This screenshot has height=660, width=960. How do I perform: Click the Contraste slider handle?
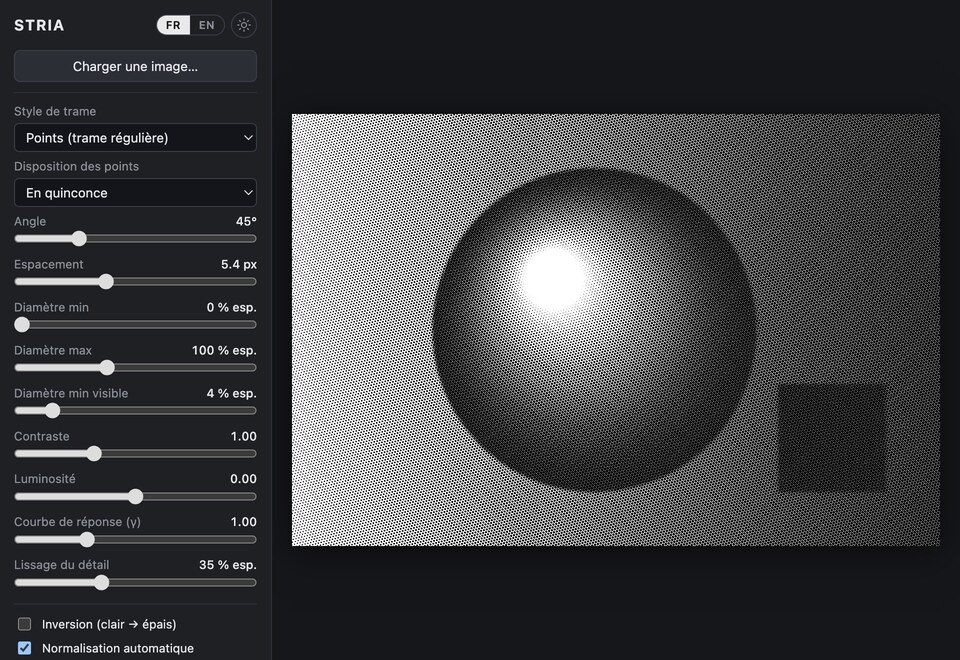94,454
